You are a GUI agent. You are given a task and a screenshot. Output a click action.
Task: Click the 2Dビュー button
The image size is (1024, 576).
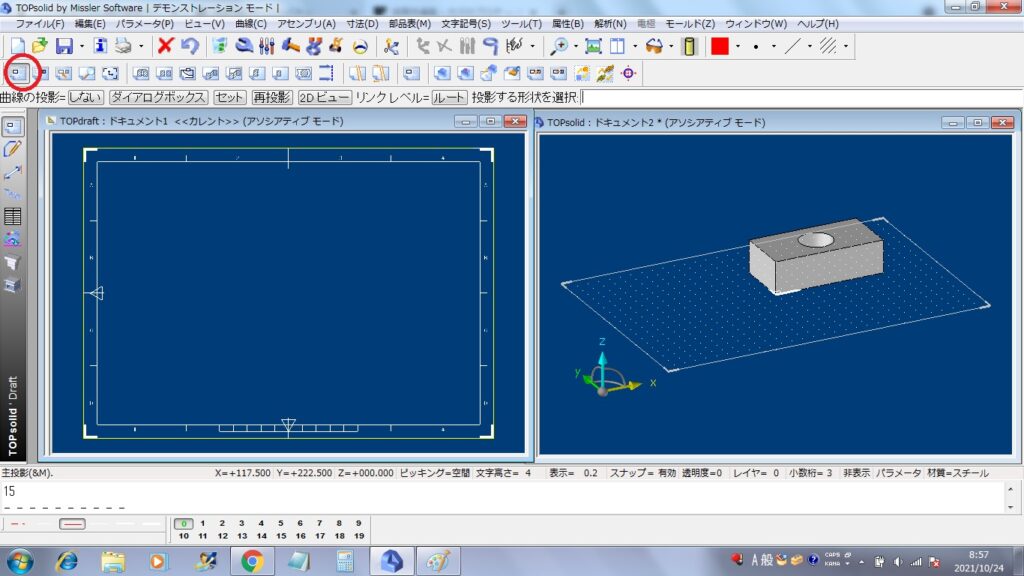point(325,97)
